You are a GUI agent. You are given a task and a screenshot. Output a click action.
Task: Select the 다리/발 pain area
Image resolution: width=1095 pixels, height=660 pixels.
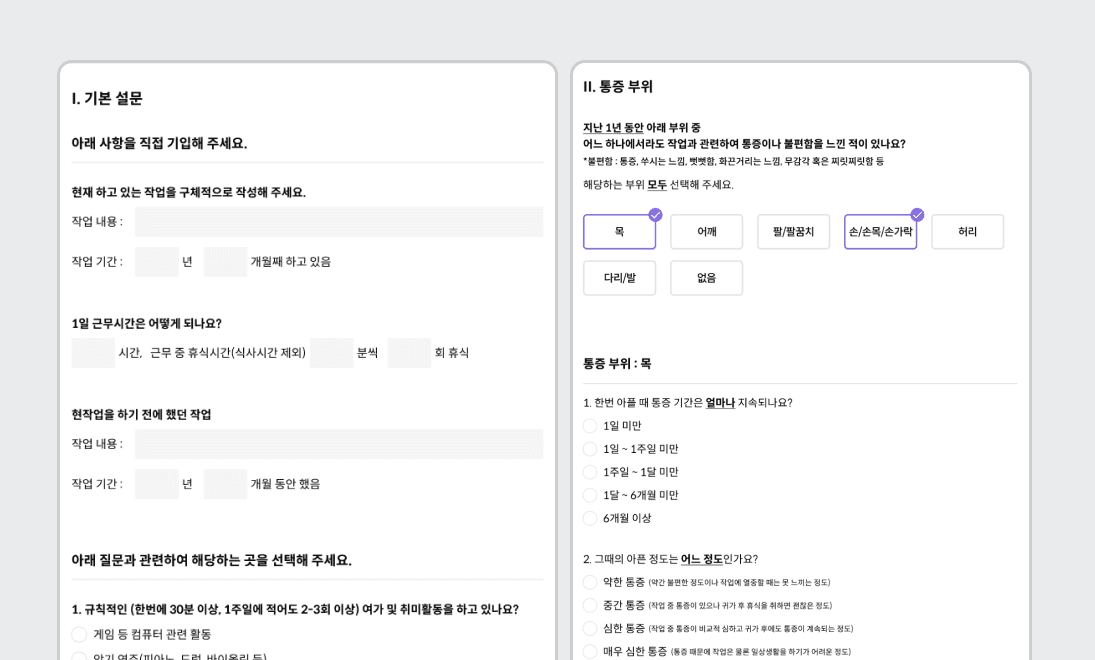pos(619,279)
